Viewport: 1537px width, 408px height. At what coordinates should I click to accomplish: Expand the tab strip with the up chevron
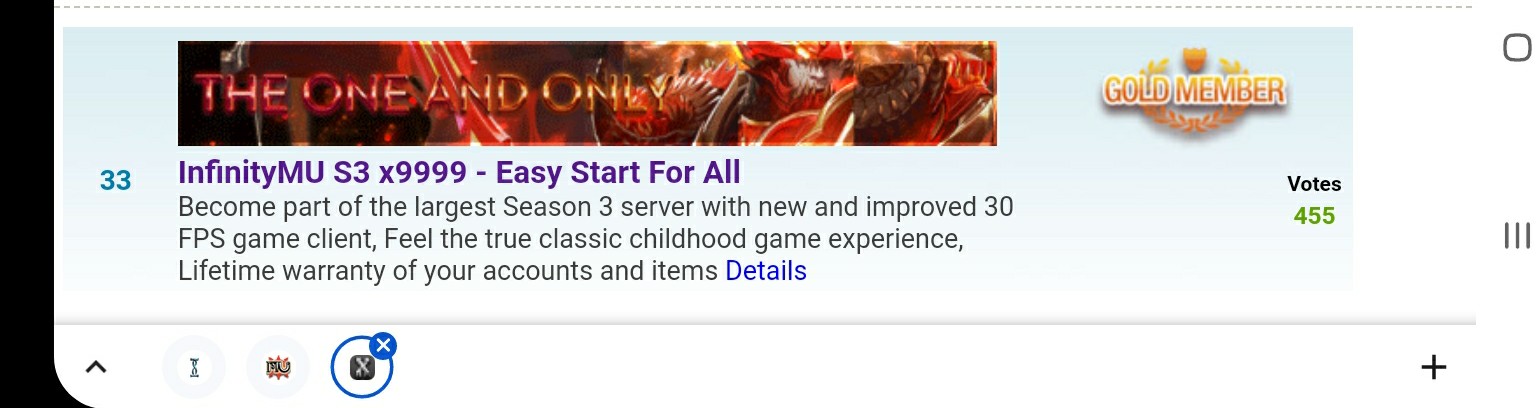pos(96,367)
